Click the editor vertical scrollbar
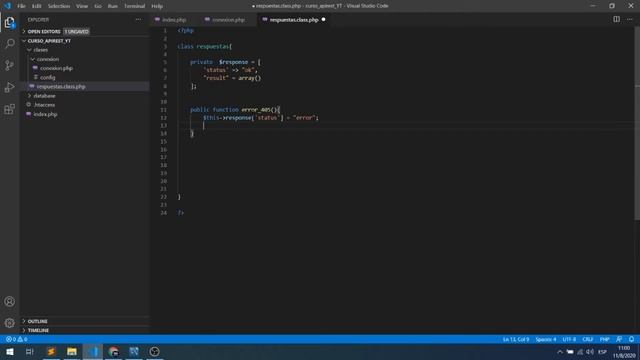 tap(637, 122)
